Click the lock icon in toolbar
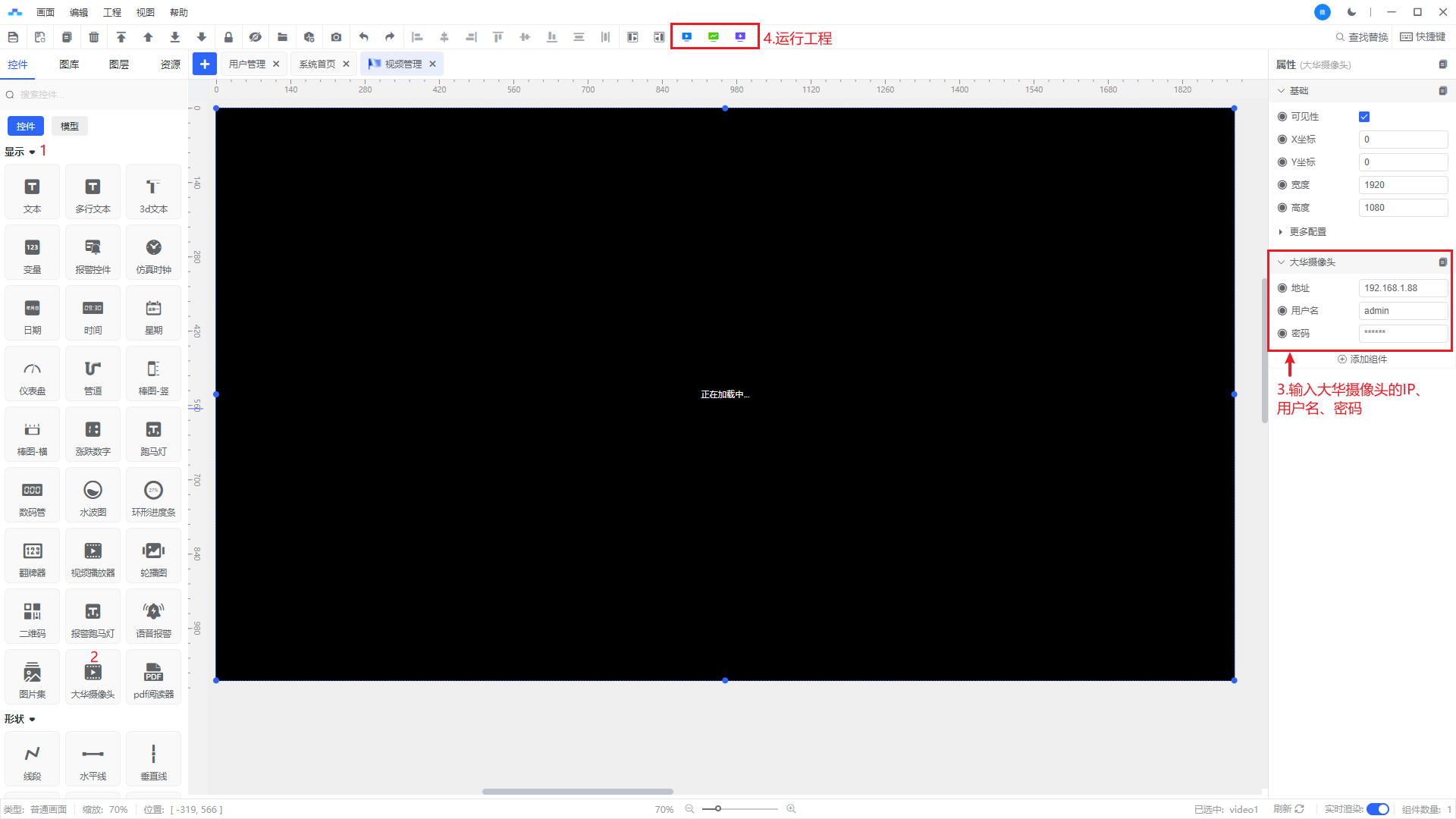 coord(228,37)
